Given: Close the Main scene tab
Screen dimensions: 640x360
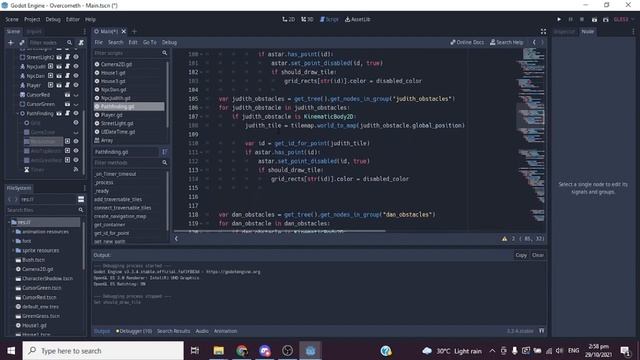Looking at the screenshot, I should 124,31.
